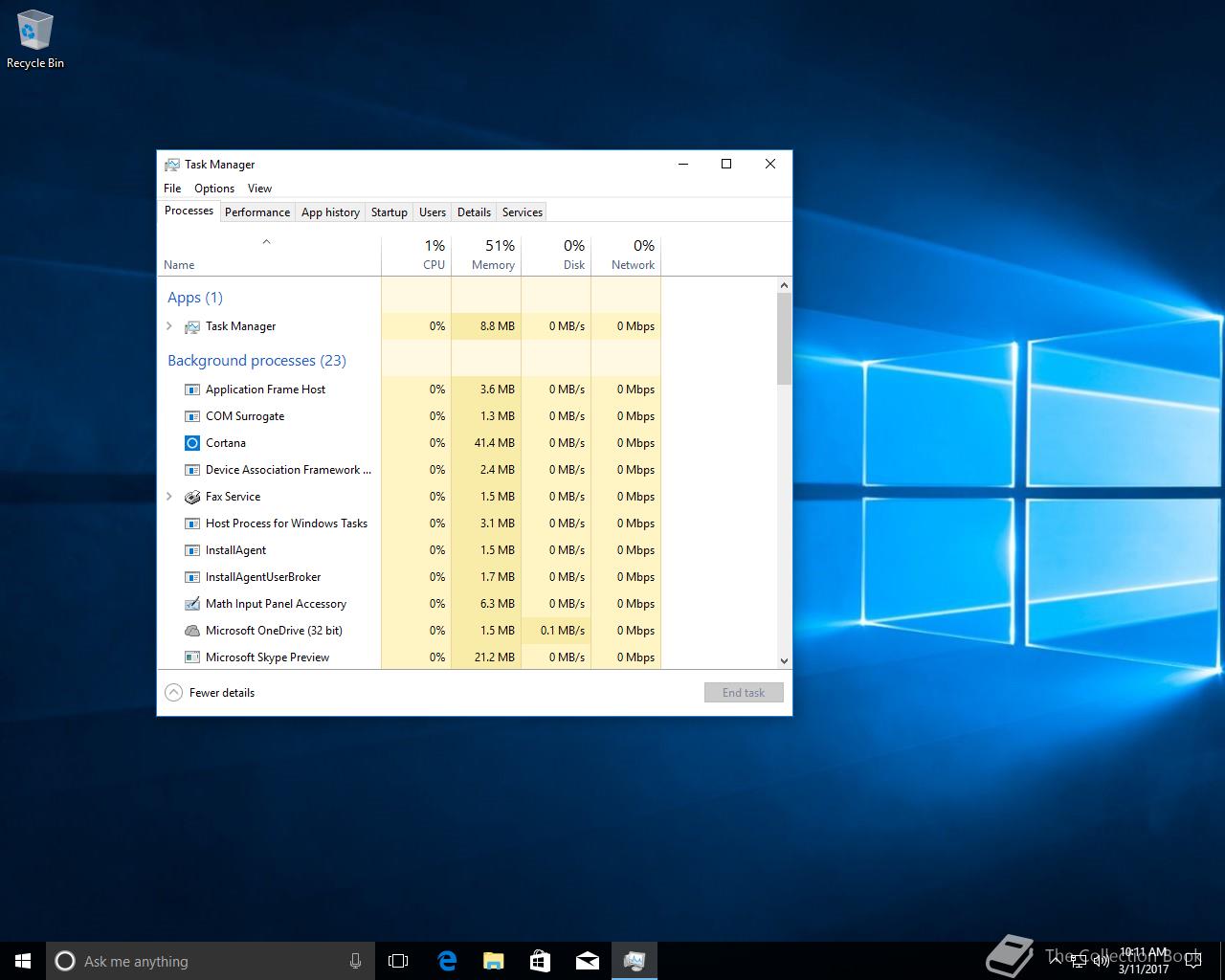Click the Task Manager process row icon

[192, 326]
